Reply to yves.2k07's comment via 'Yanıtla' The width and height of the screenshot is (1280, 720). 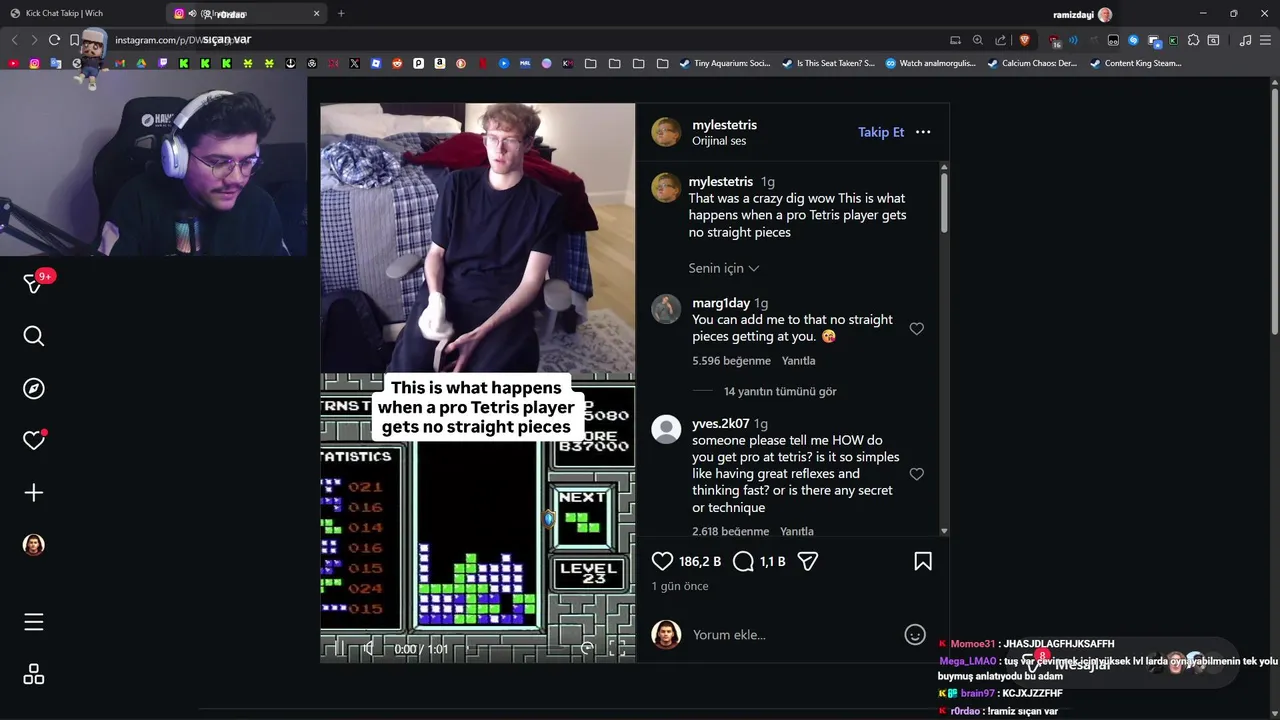[x=797, y=531]
